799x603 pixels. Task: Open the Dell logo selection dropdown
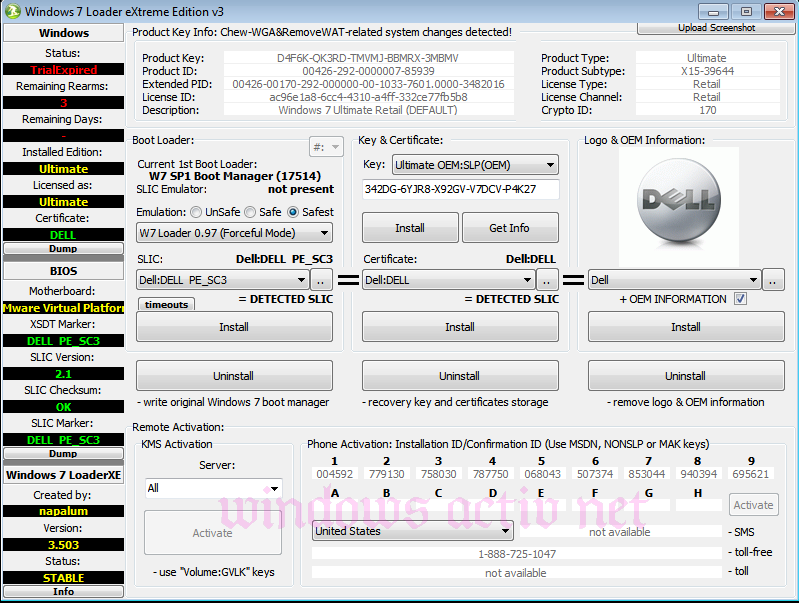pos(674,280)
